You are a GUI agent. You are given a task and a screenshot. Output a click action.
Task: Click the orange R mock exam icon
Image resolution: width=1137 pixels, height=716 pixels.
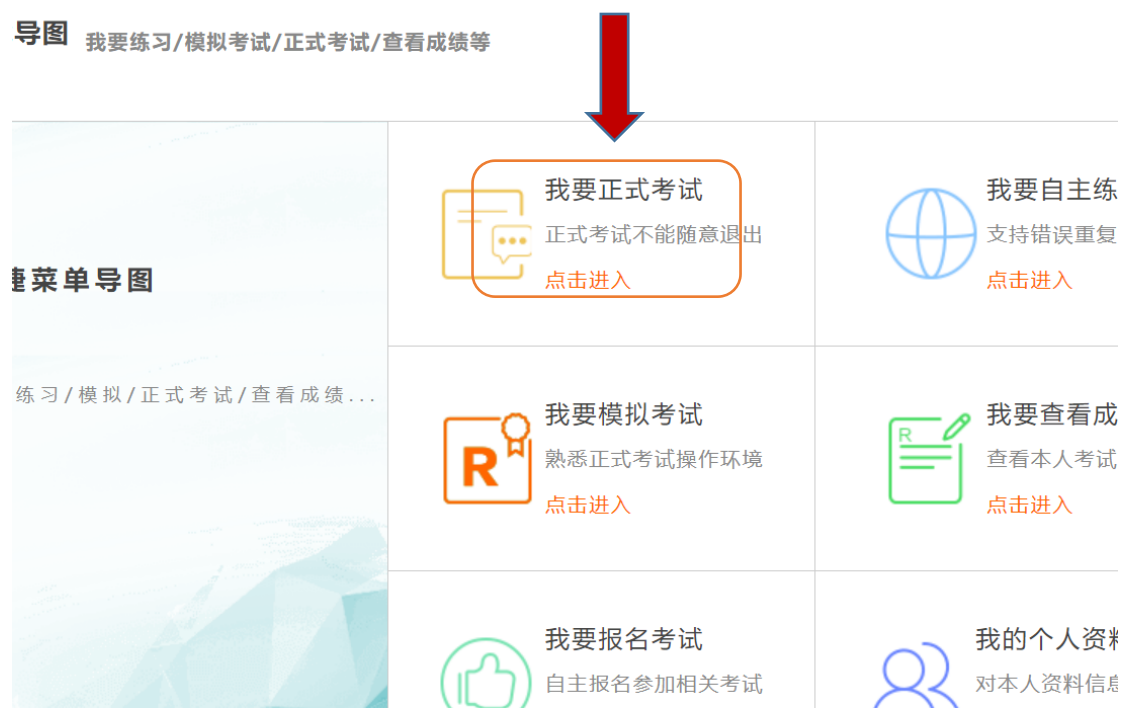[x=486, y=459]
